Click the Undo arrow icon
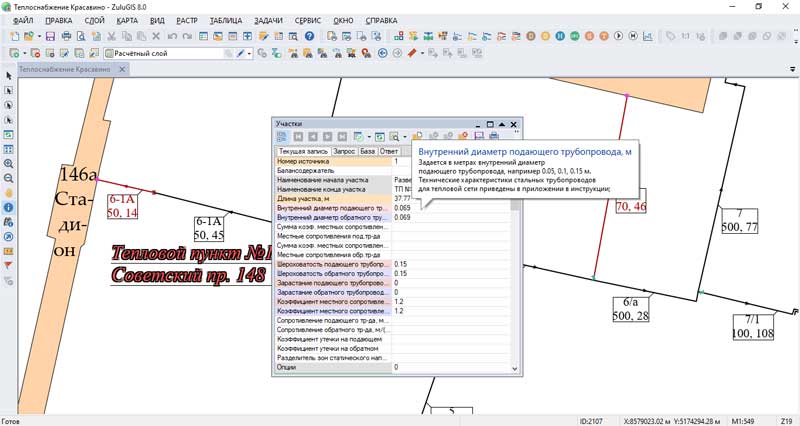This screenshot has width=800, height=426. 173,36
